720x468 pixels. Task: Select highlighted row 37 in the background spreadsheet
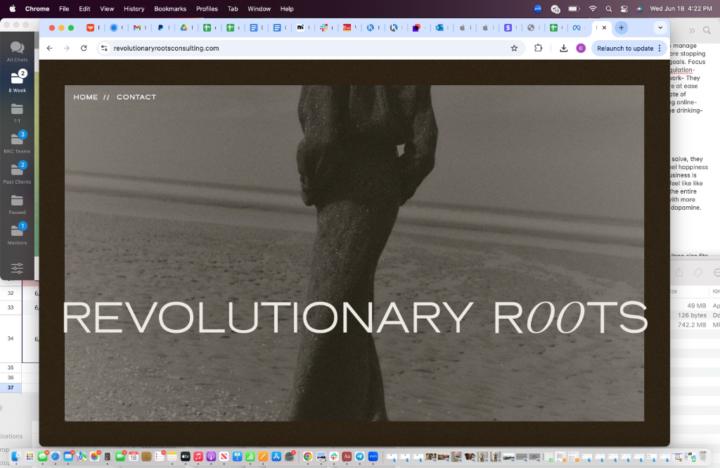click(11, 388)
